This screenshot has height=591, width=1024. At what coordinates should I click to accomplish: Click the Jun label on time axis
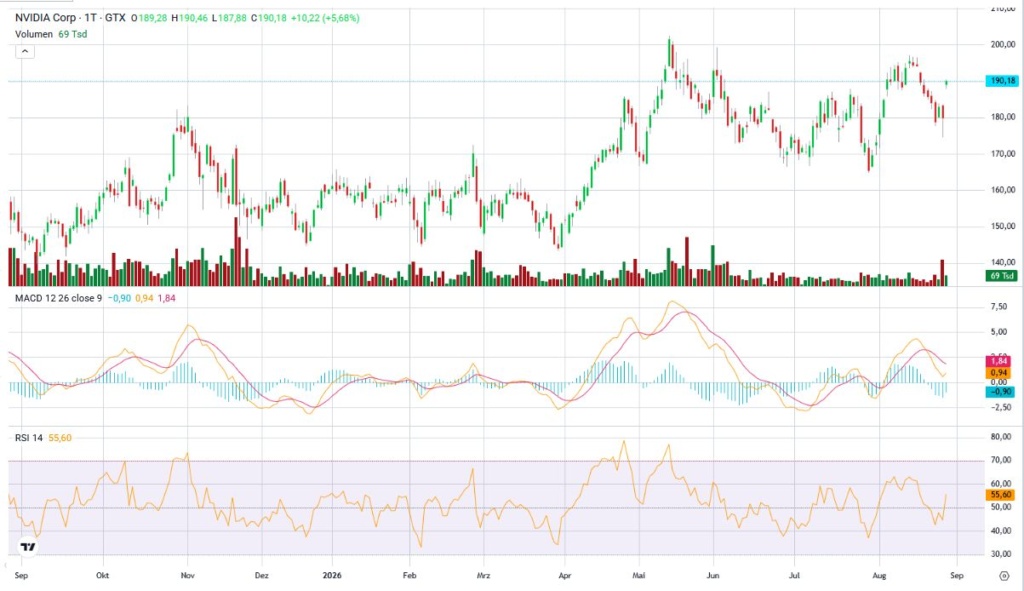[x=713, y=575]
